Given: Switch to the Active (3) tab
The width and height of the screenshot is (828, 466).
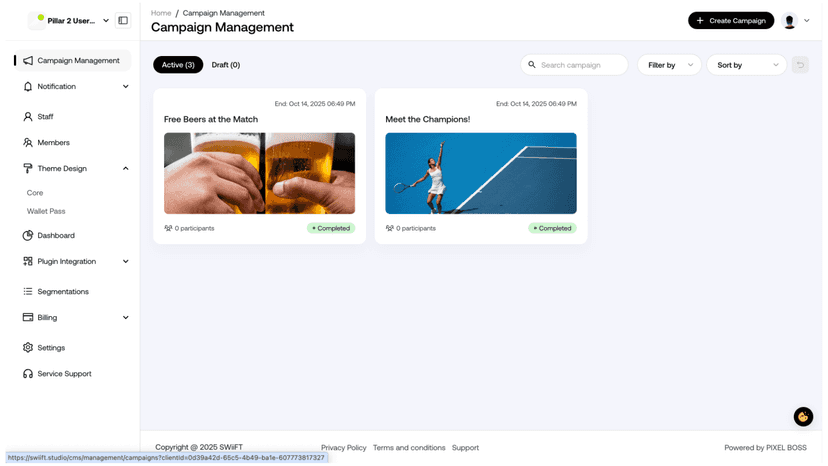Looking at the screenshot, I should click(x=178, y=65).
